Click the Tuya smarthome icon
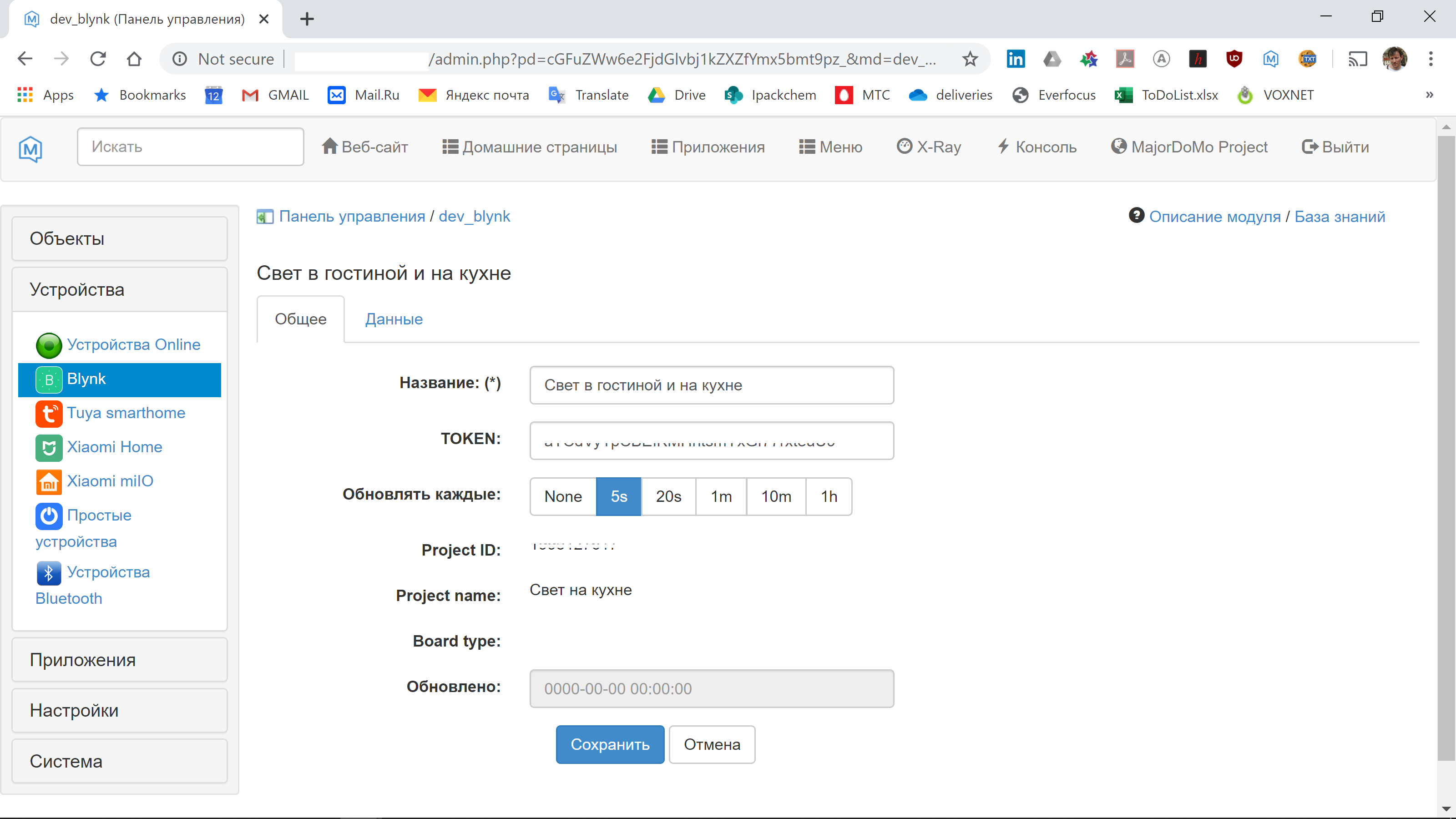 49,414
